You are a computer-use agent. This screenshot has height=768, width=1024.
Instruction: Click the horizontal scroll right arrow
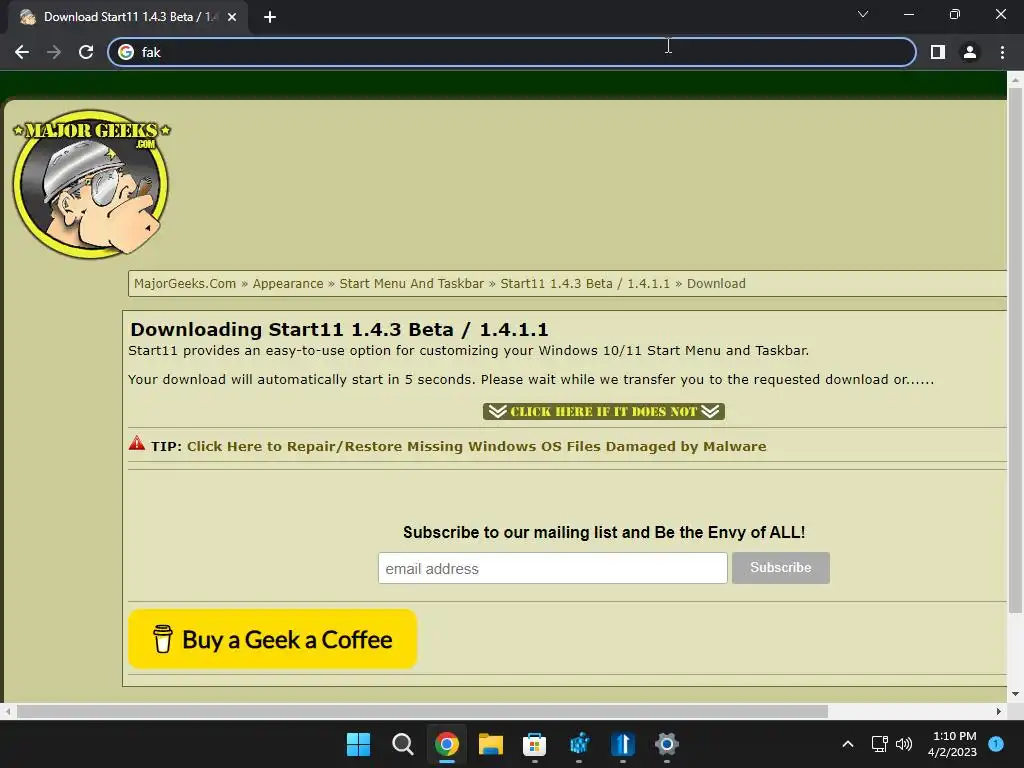click(x=999, y=711)
